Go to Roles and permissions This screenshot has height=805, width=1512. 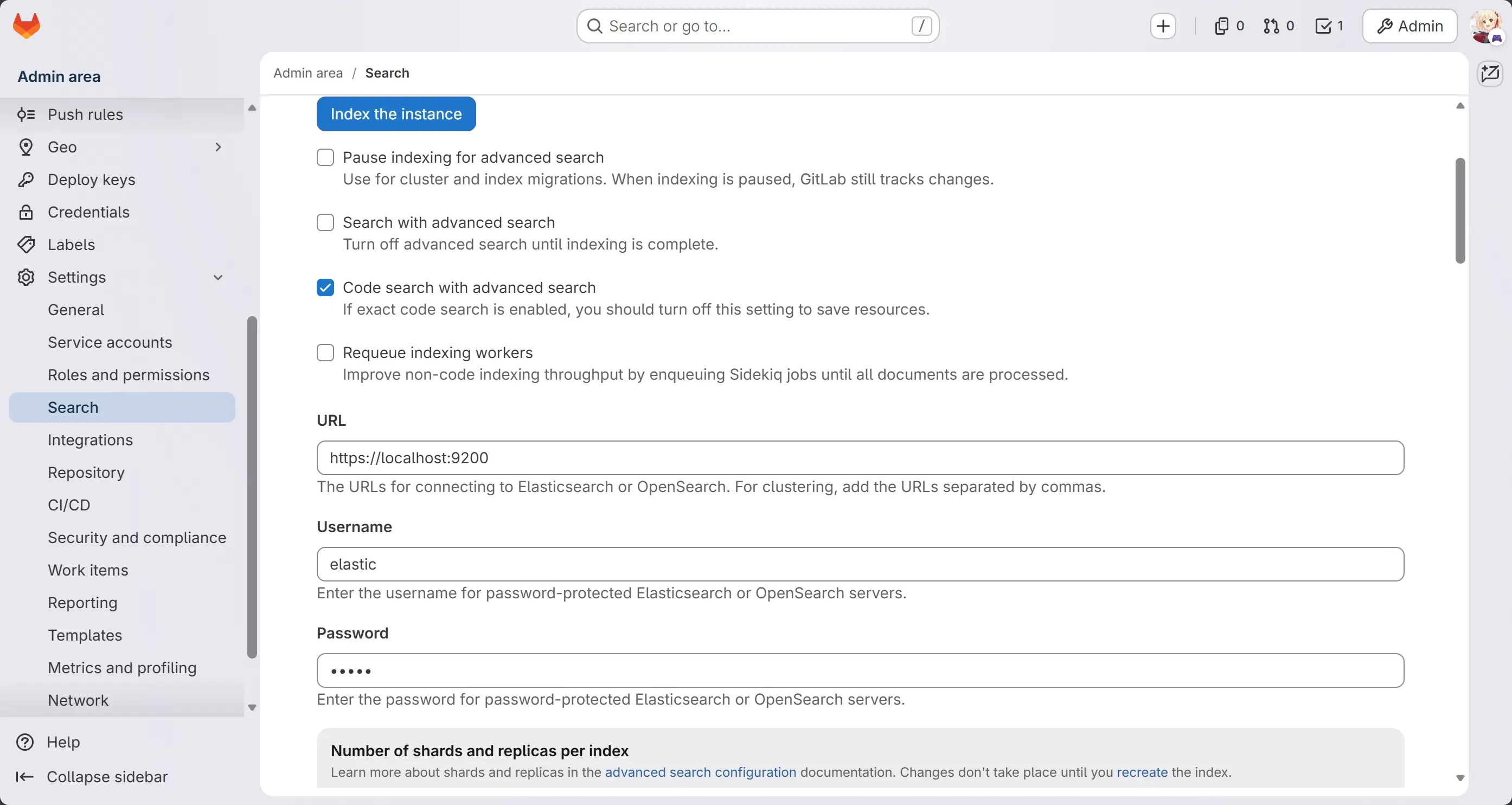[x=121, y=375]
